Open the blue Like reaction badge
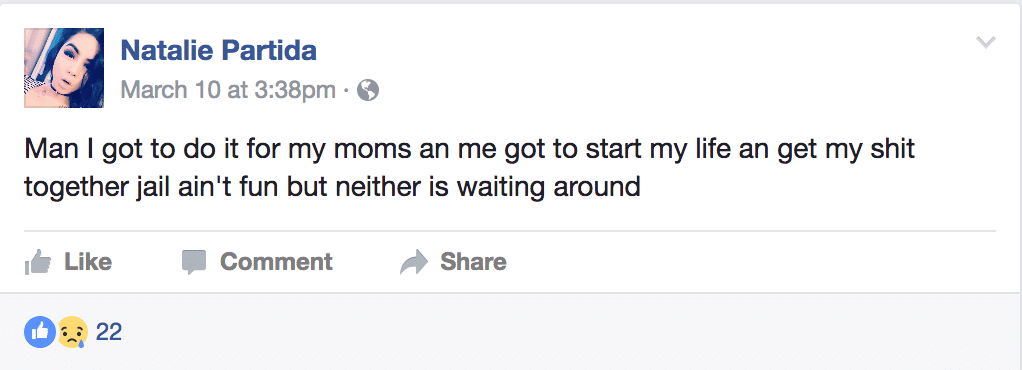 40,332
